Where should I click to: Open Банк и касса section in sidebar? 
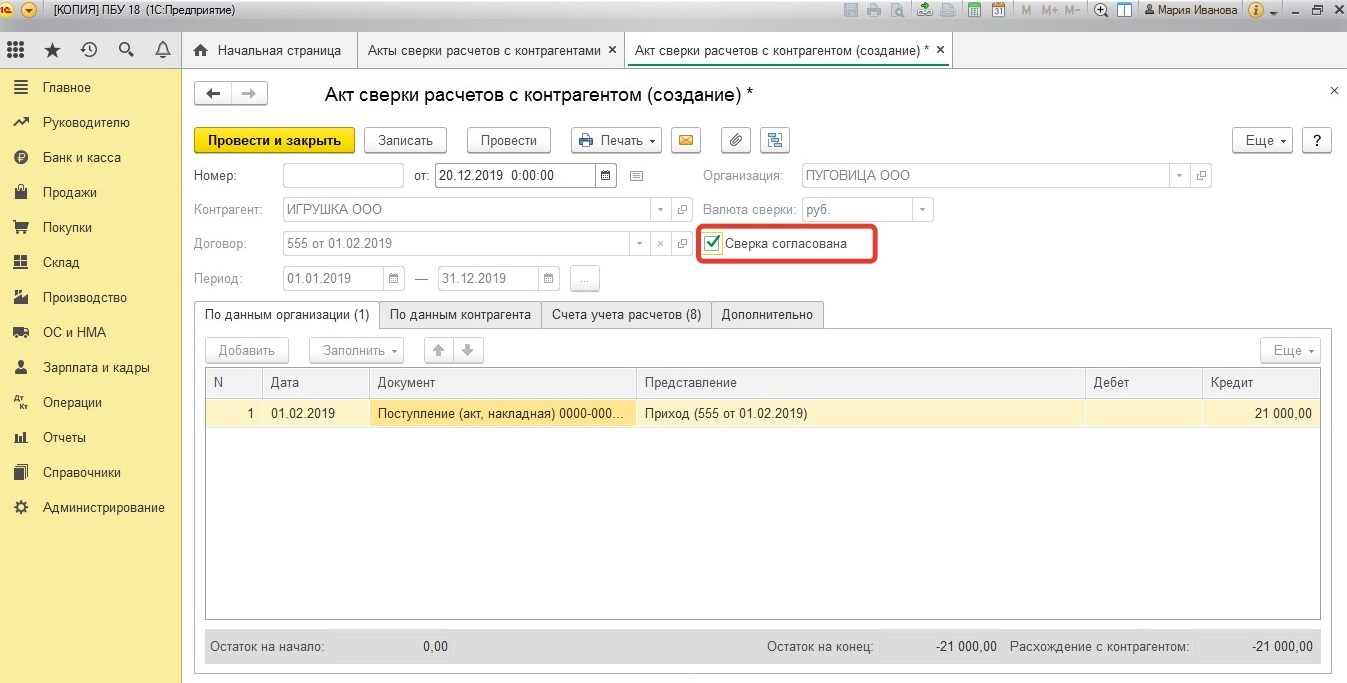81,158
